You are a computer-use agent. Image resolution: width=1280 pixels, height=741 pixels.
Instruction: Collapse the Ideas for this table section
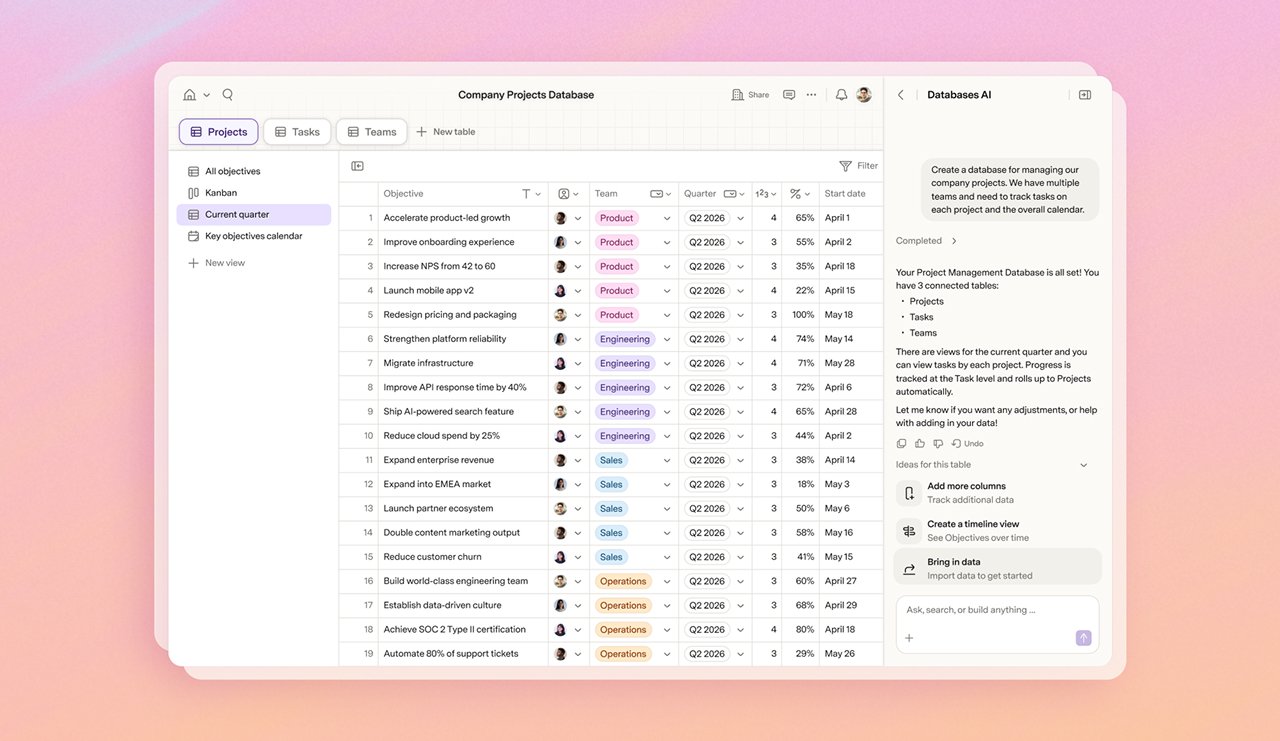click(x=1084, y=465)
